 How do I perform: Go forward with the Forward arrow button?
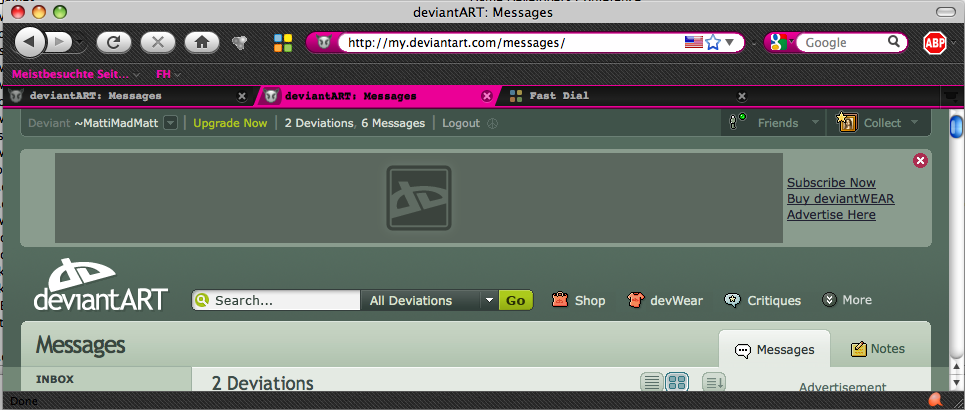click(60, 42)
